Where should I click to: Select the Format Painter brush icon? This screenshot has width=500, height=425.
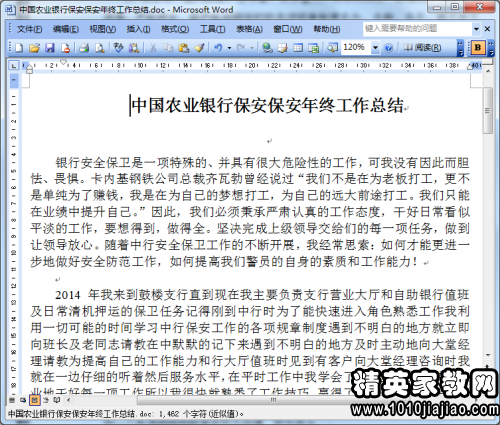199,48
